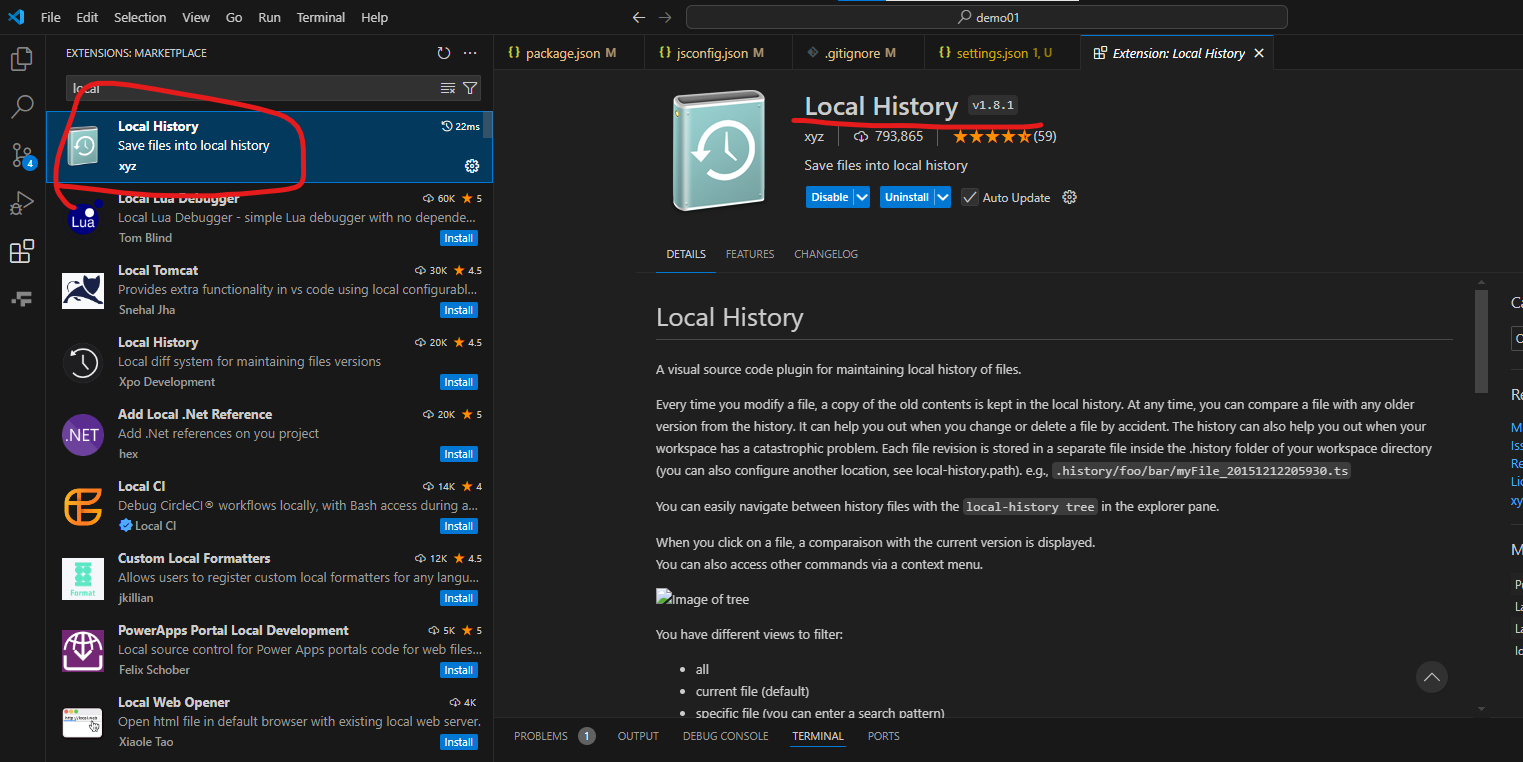Open the Explorer view in activity bar
The image size is (1523, 762).
(21, 59)
